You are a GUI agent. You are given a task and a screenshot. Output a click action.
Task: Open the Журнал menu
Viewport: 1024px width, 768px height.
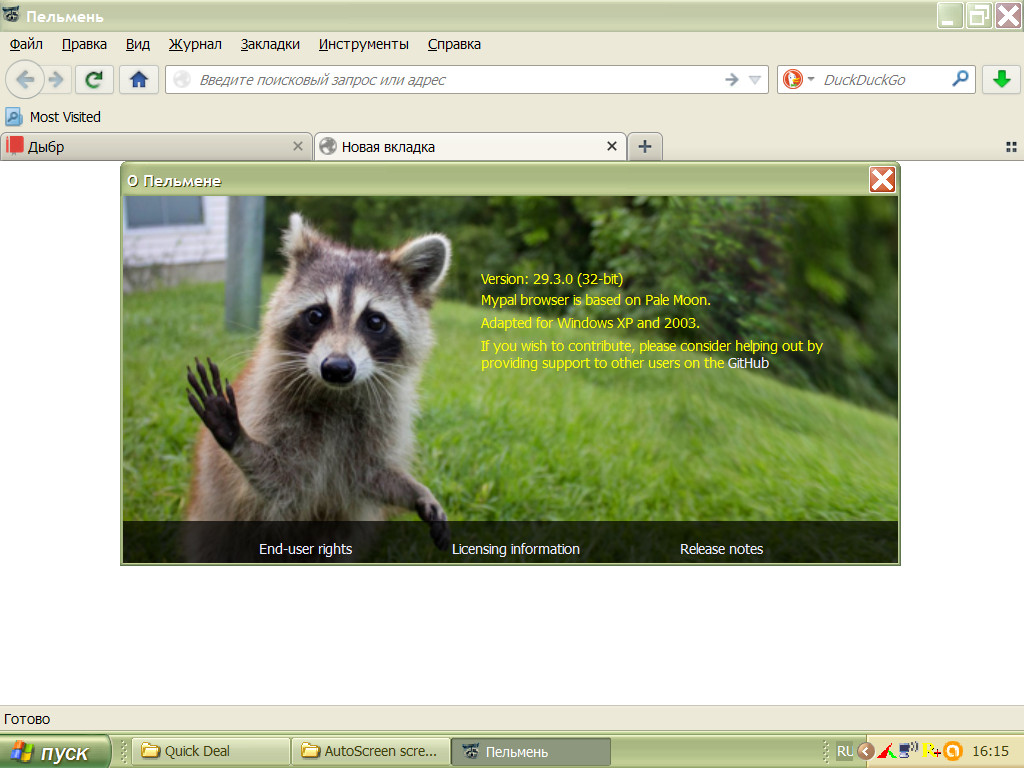[195, 44]
